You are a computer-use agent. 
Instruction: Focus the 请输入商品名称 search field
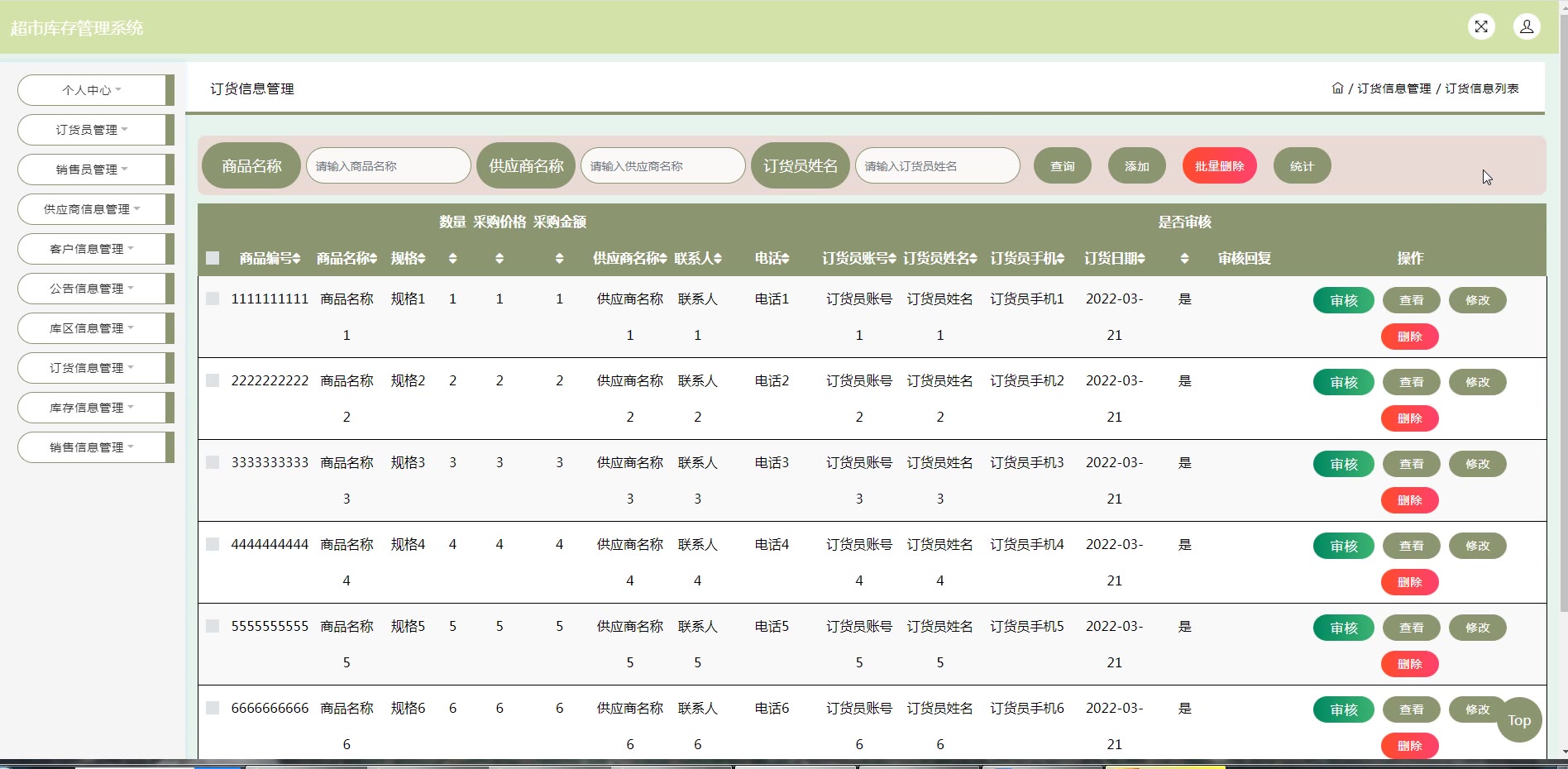(x=388, y=166)
